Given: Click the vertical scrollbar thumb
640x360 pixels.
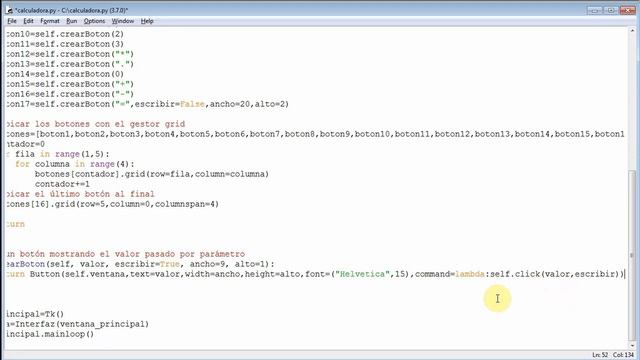Looking at the screenshot, I should pos(632,255).
